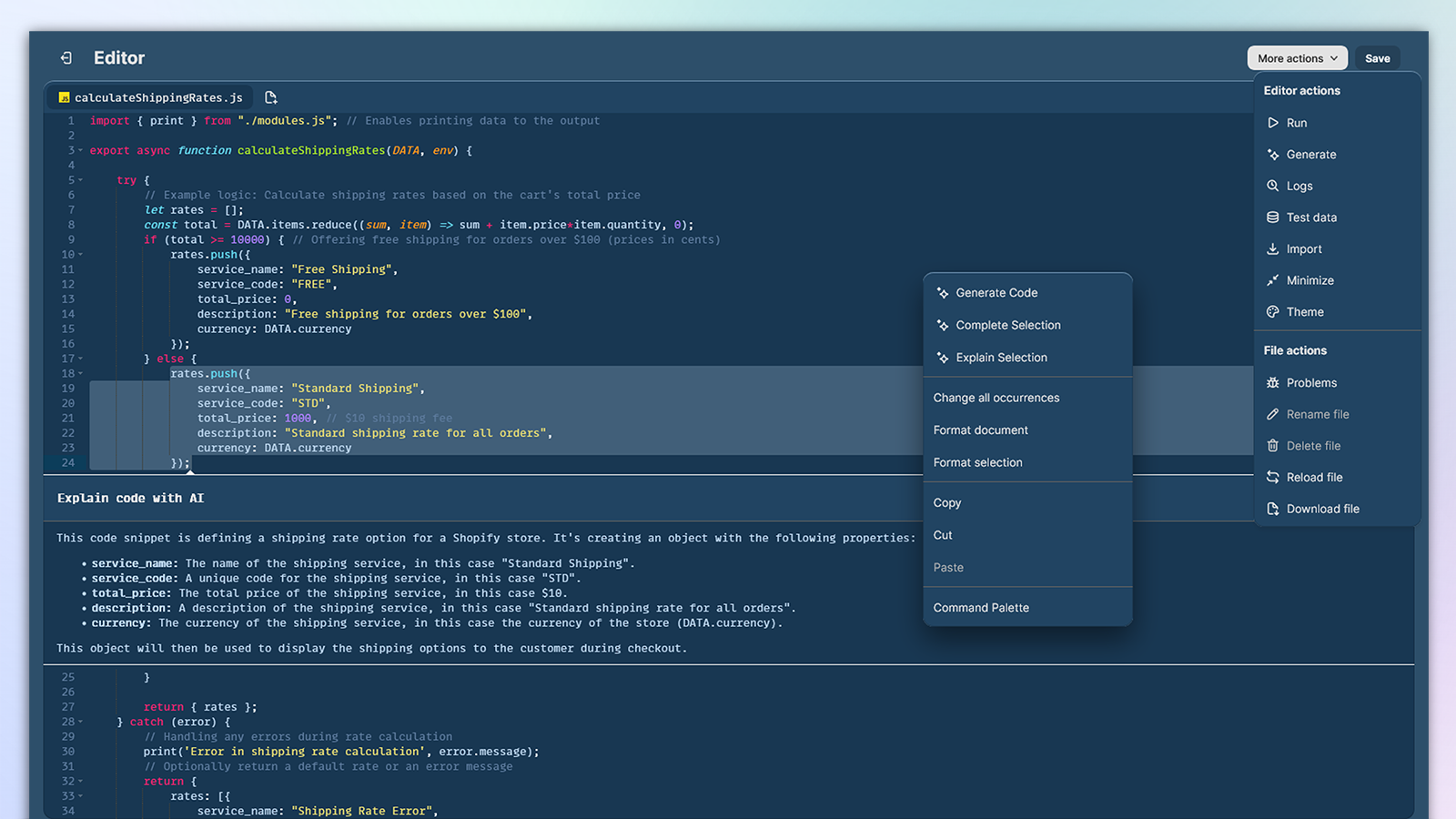Collapse fold arrow at line 32
Screen dimensions: 1456x819
point(80,782)
